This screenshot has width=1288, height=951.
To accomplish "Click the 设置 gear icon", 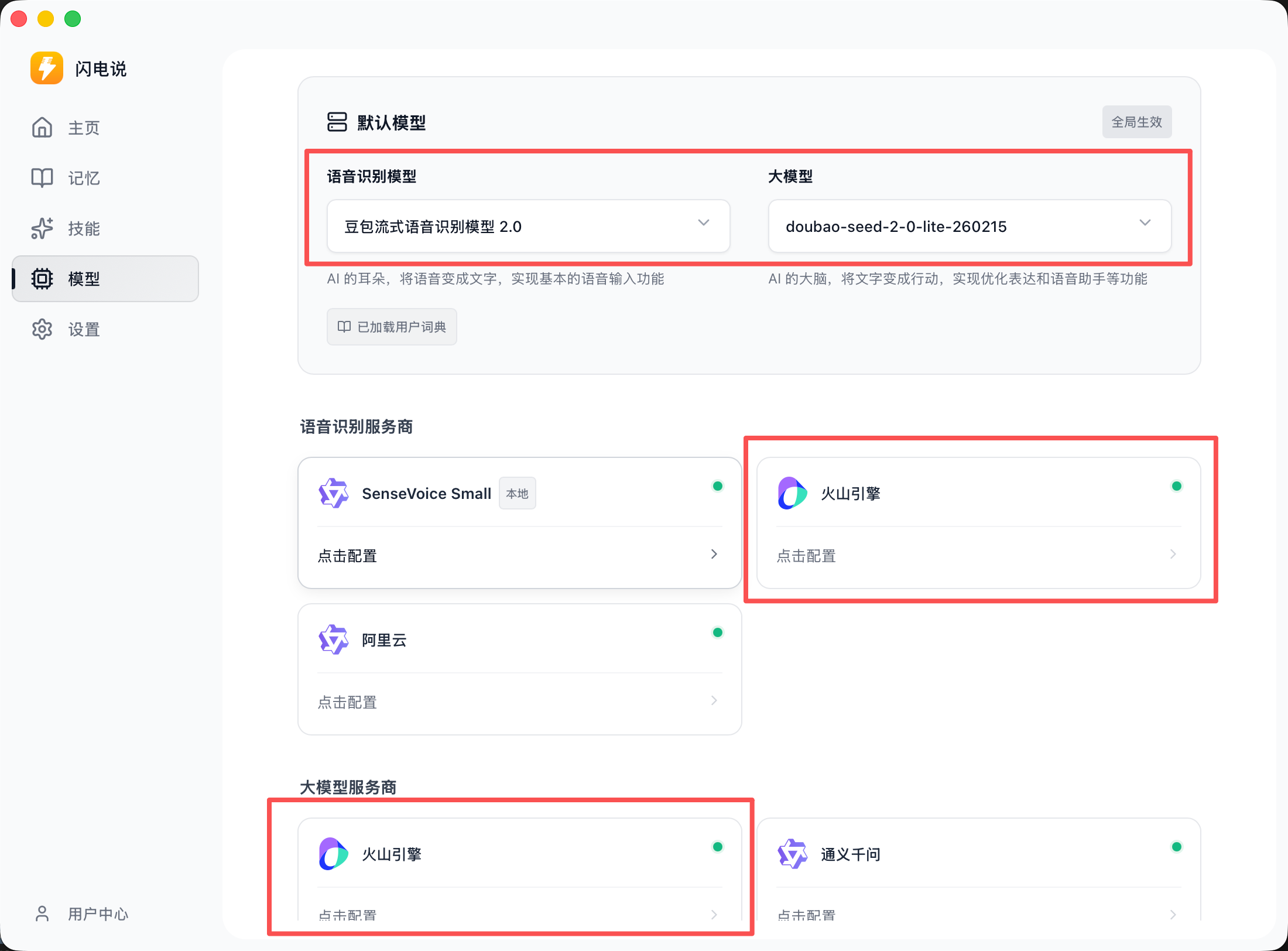I will click(x=42, y=329).
